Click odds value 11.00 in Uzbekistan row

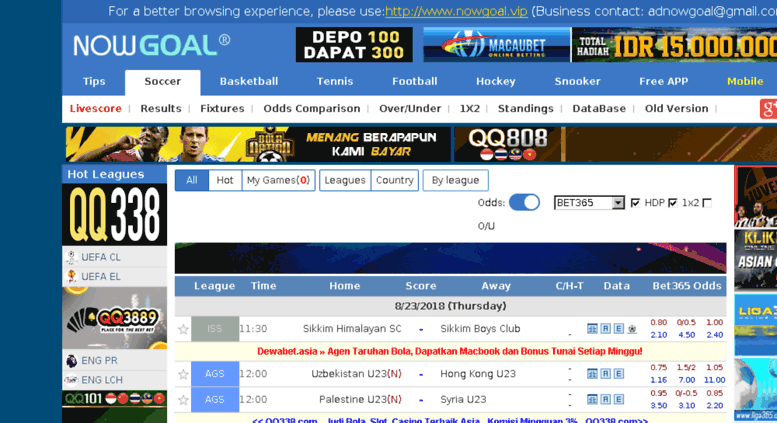click(714, 380)
